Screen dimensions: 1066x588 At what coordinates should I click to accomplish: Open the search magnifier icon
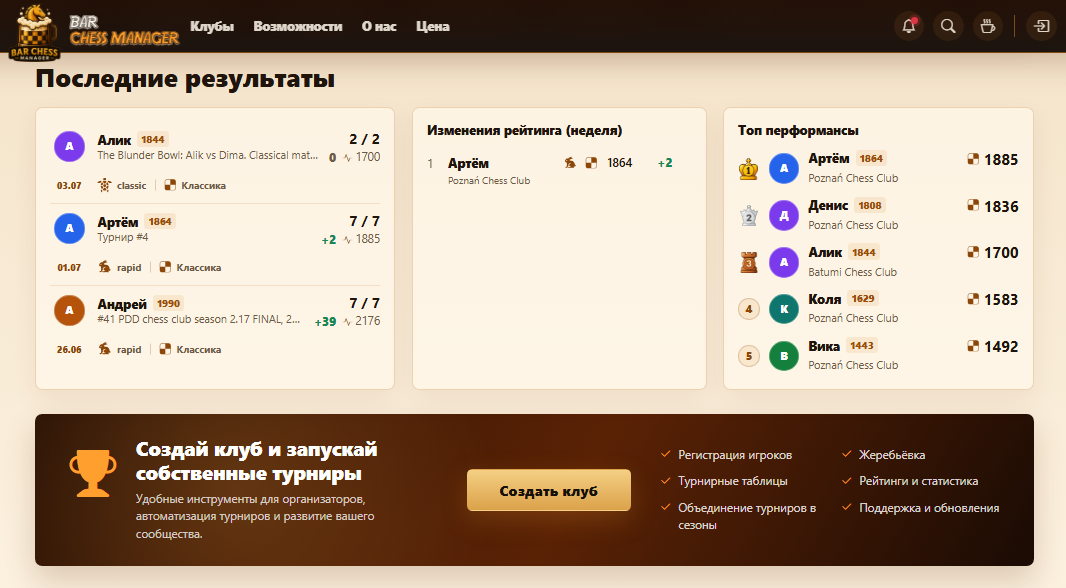tap(948, 27)
